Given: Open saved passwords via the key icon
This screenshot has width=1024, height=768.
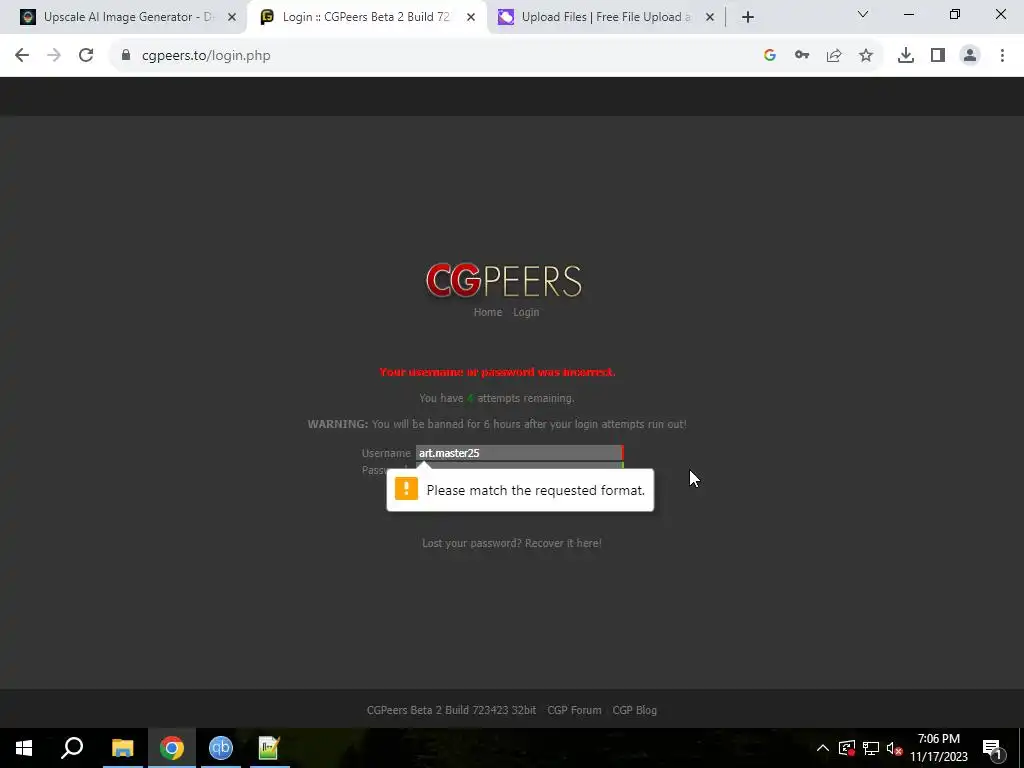Looking at the screenshot, I should coord(802,56).
